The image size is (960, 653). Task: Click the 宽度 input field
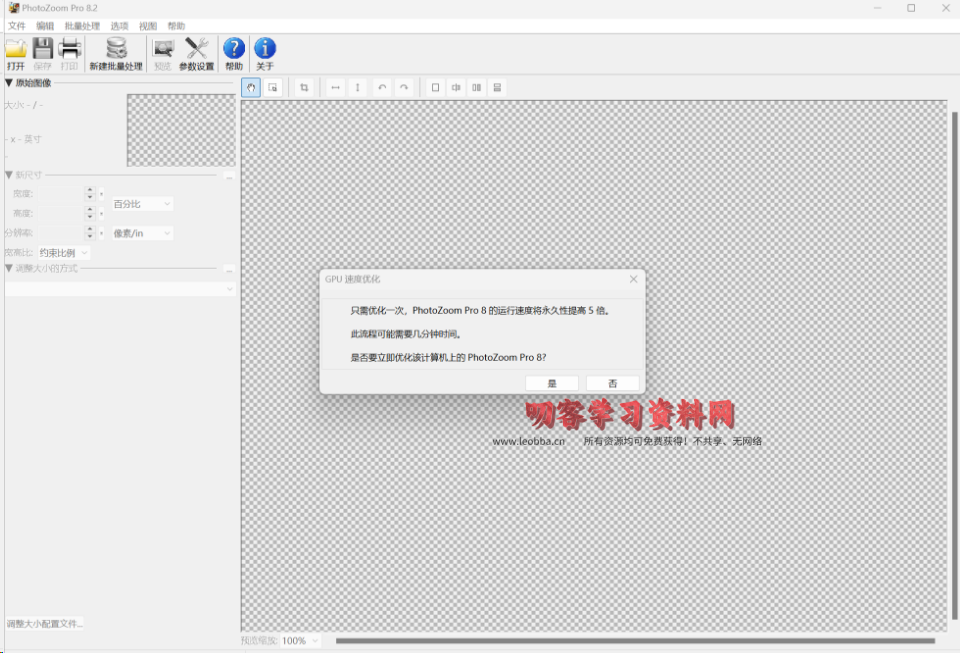tap(61, 194)
